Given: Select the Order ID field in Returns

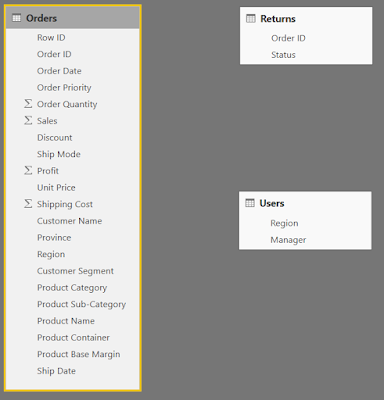Looking at the screenshot, I should 288,38.
